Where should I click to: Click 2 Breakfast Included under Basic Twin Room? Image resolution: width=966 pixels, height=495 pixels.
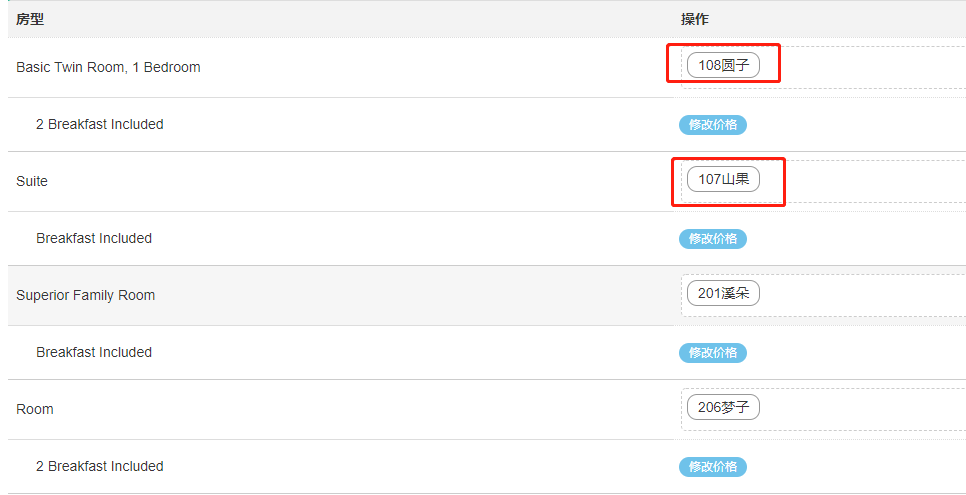click(x=99, y=125)
